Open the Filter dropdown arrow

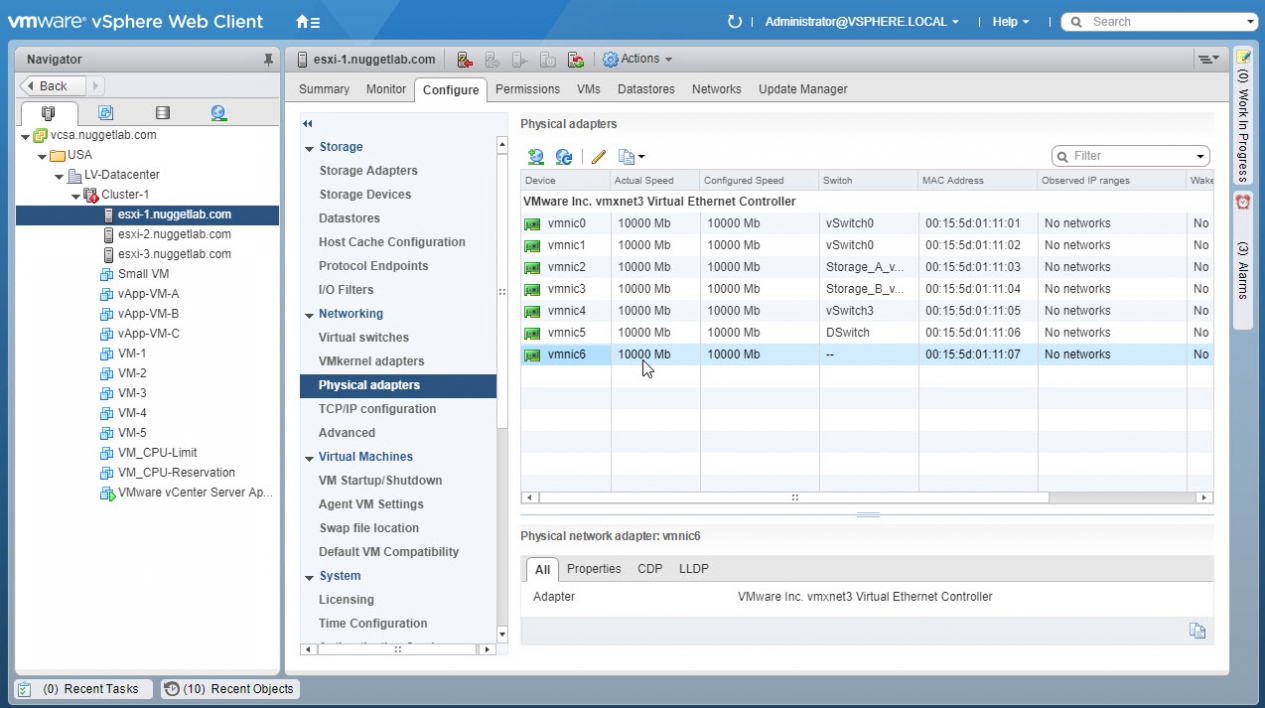[x=1200, y=156]
